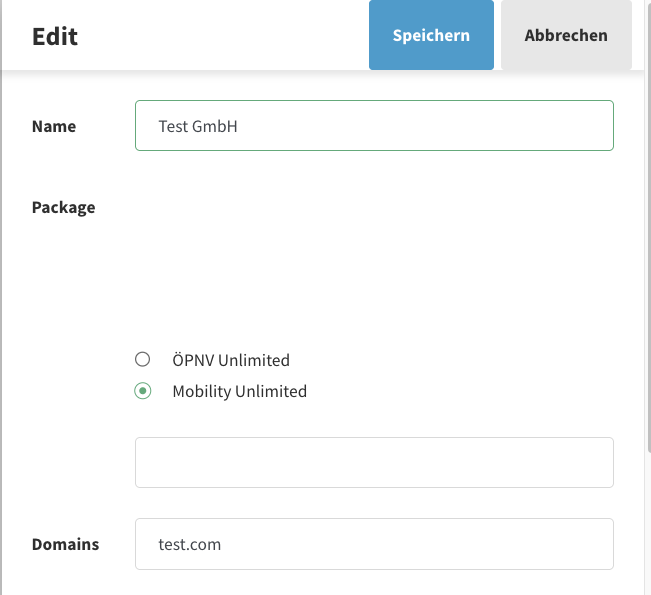
Task: Click the empty right side of the Name field
Action: 500,126
